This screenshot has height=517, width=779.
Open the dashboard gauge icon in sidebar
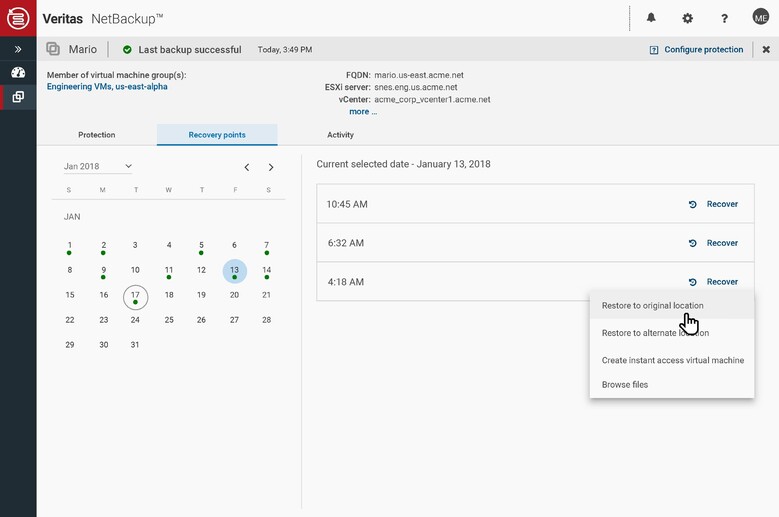[18, 73]
